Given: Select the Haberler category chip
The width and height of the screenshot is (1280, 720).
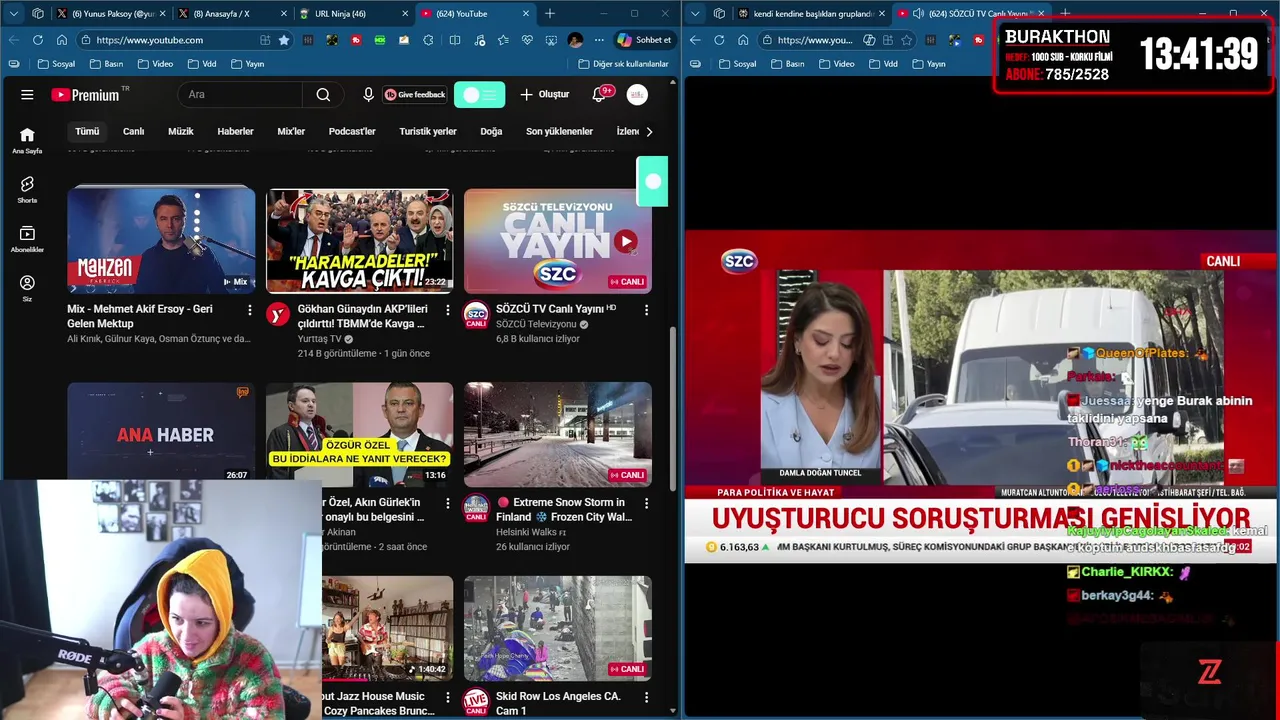Looking at the screenshot, I should tap(235, 131).
